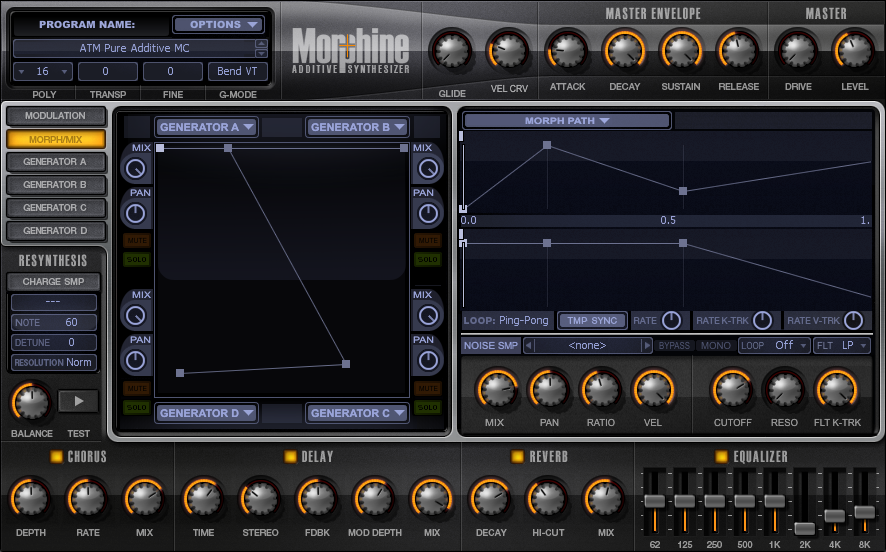Switch to the Modulation page
886x552 pixels.
coord(55,116)
